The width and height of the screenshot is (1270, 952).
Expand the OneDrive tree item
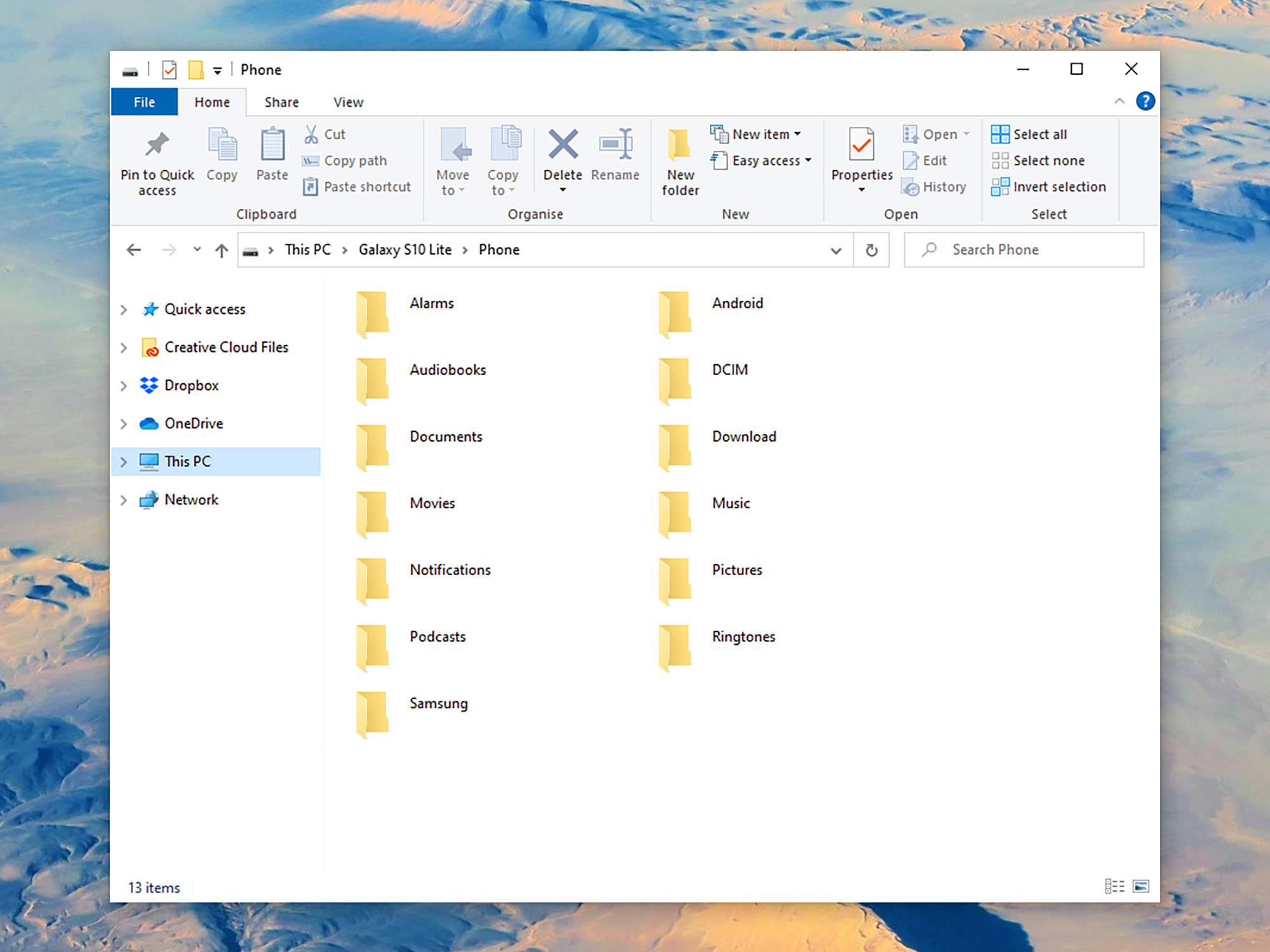123,423
